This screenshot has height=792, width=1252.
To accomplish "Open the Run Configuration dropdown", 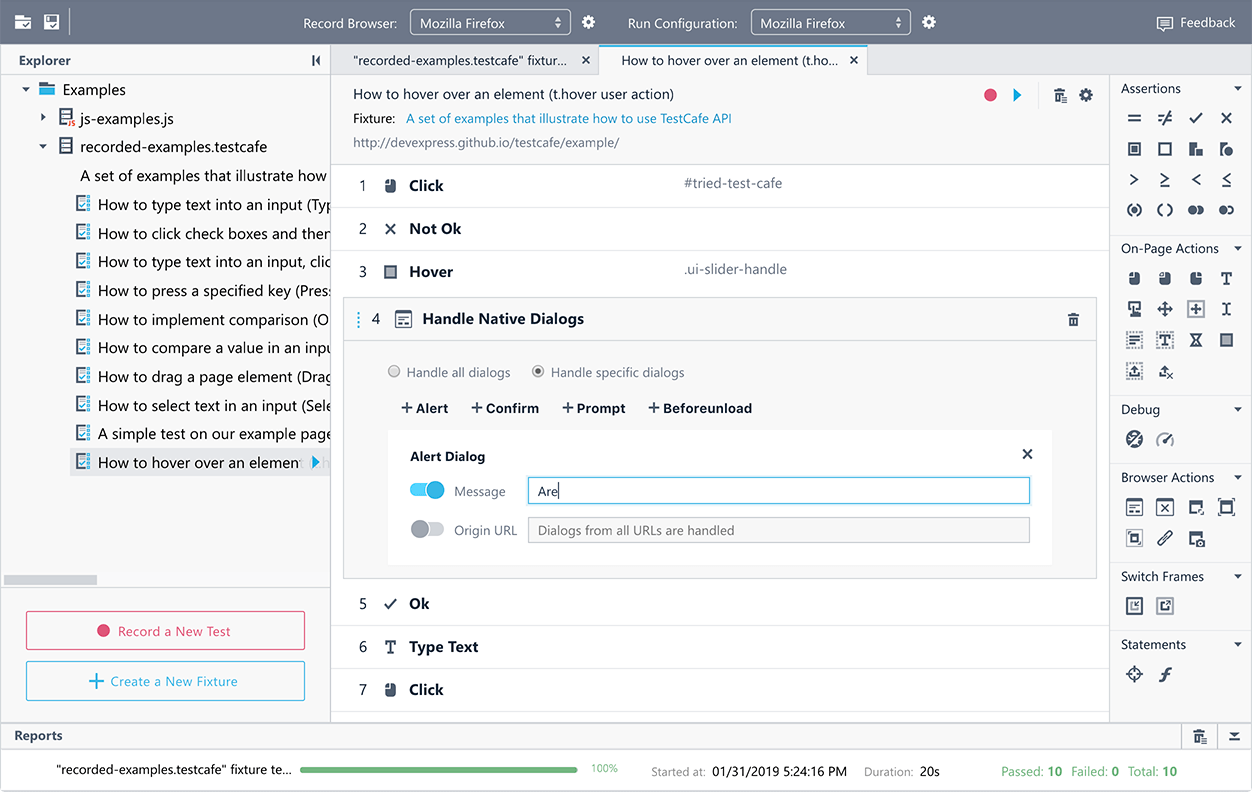I will click(x=830, y=22).
